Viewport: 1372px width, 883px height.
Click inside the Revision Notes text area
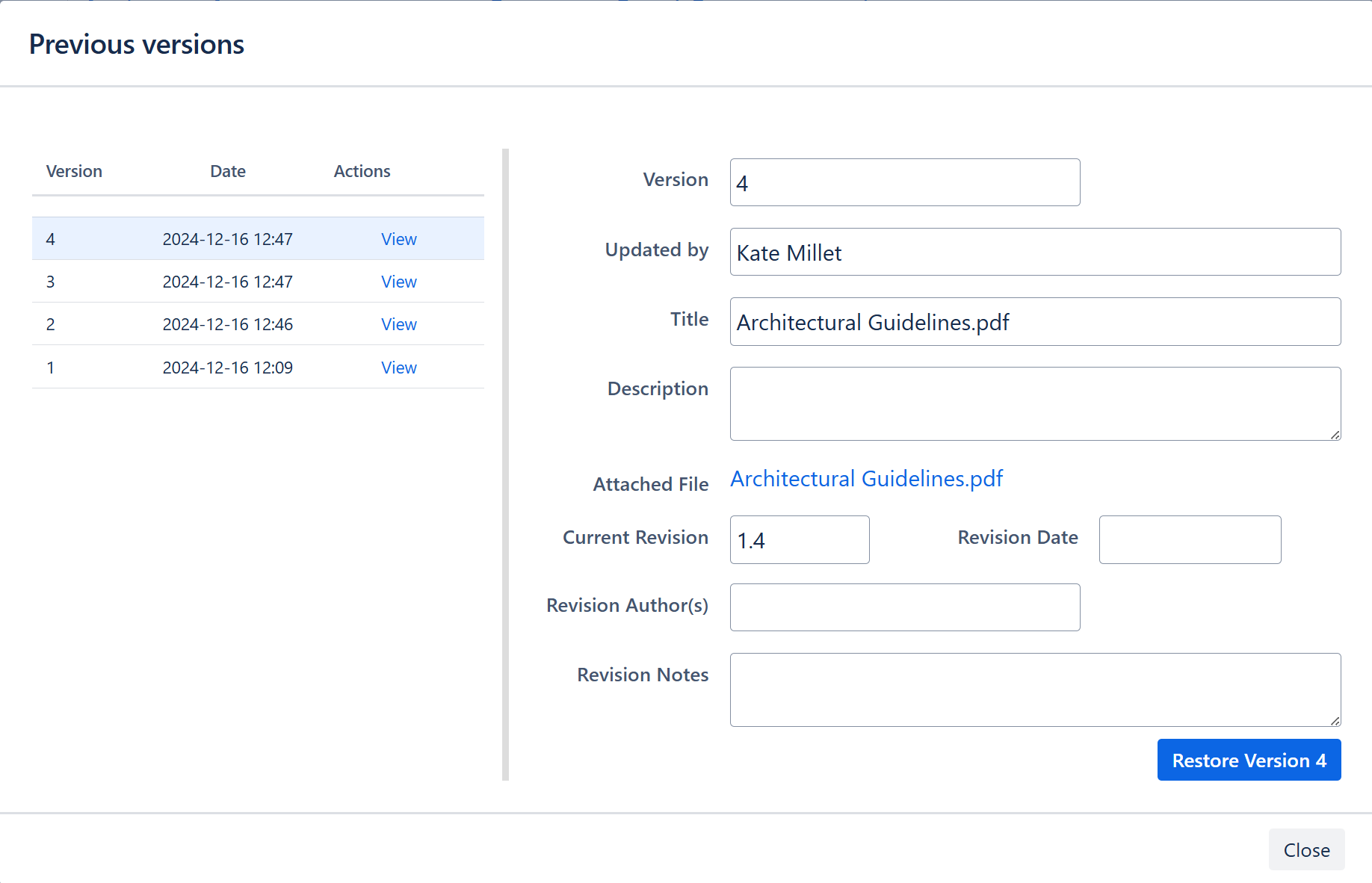pos(1034,690)
